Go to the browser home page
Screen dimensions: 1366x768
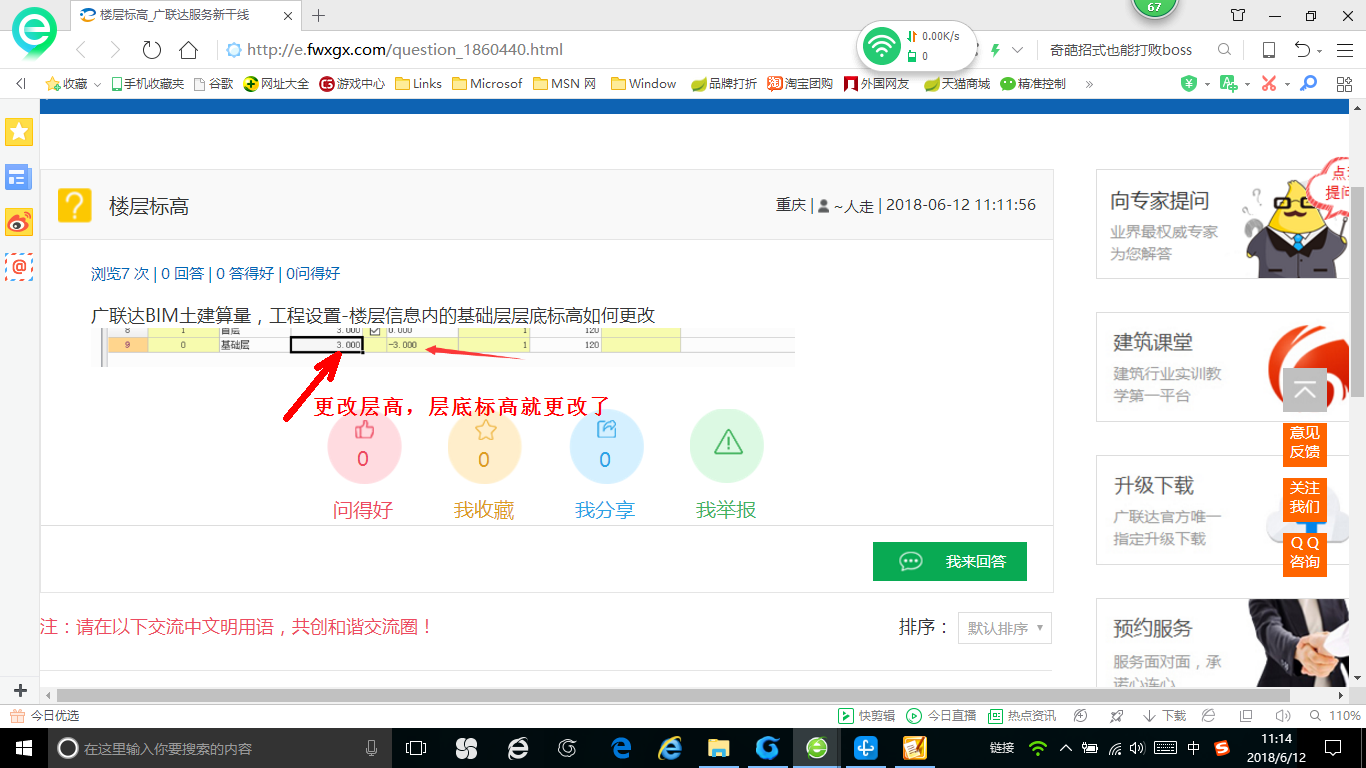(188, 50)
